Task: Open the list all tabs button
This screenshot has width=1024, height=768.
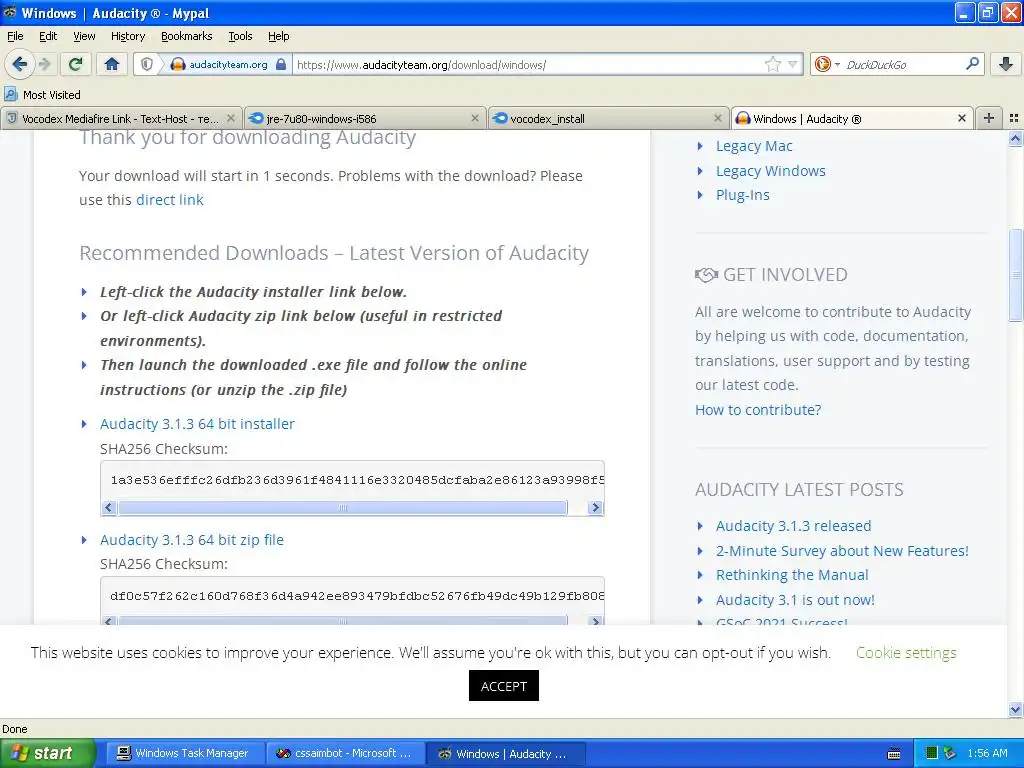Action: coord(1014,118)
